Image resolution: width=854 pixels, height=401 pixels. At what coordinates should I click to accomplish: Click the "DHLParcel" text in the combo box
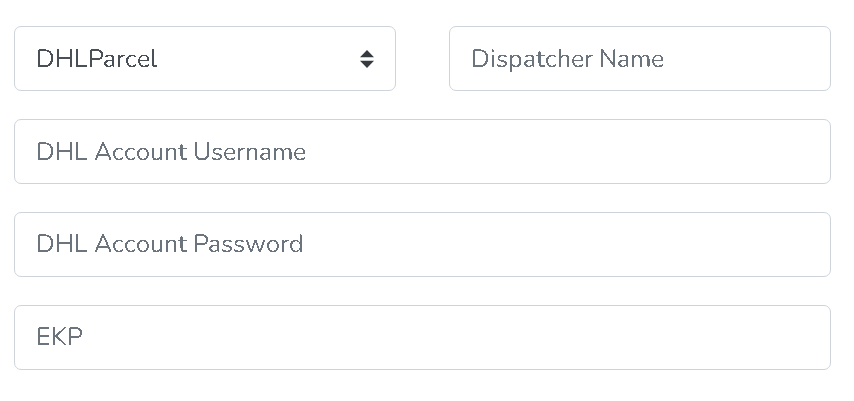pyautogui.click(x=97, y=59)
